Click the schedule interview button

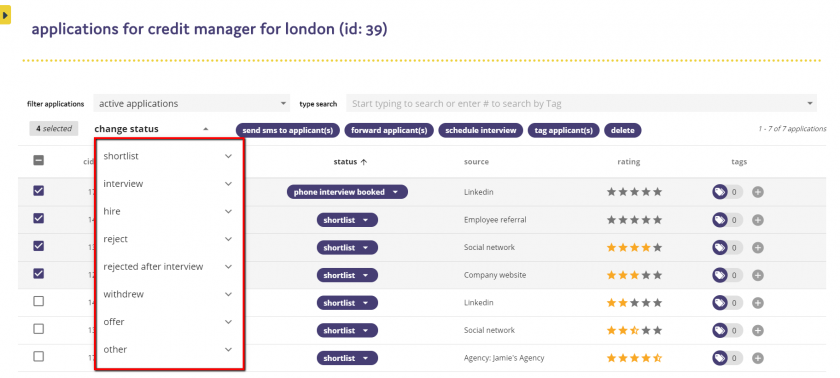481,131
